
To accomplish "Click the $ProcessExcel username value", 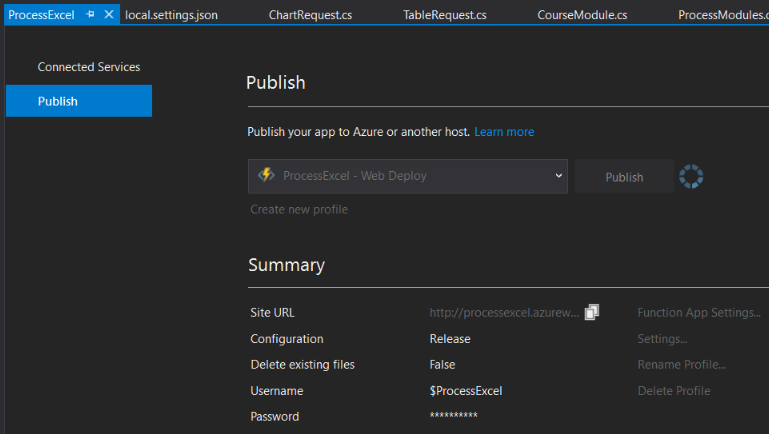I will click(x=466, y=391).
